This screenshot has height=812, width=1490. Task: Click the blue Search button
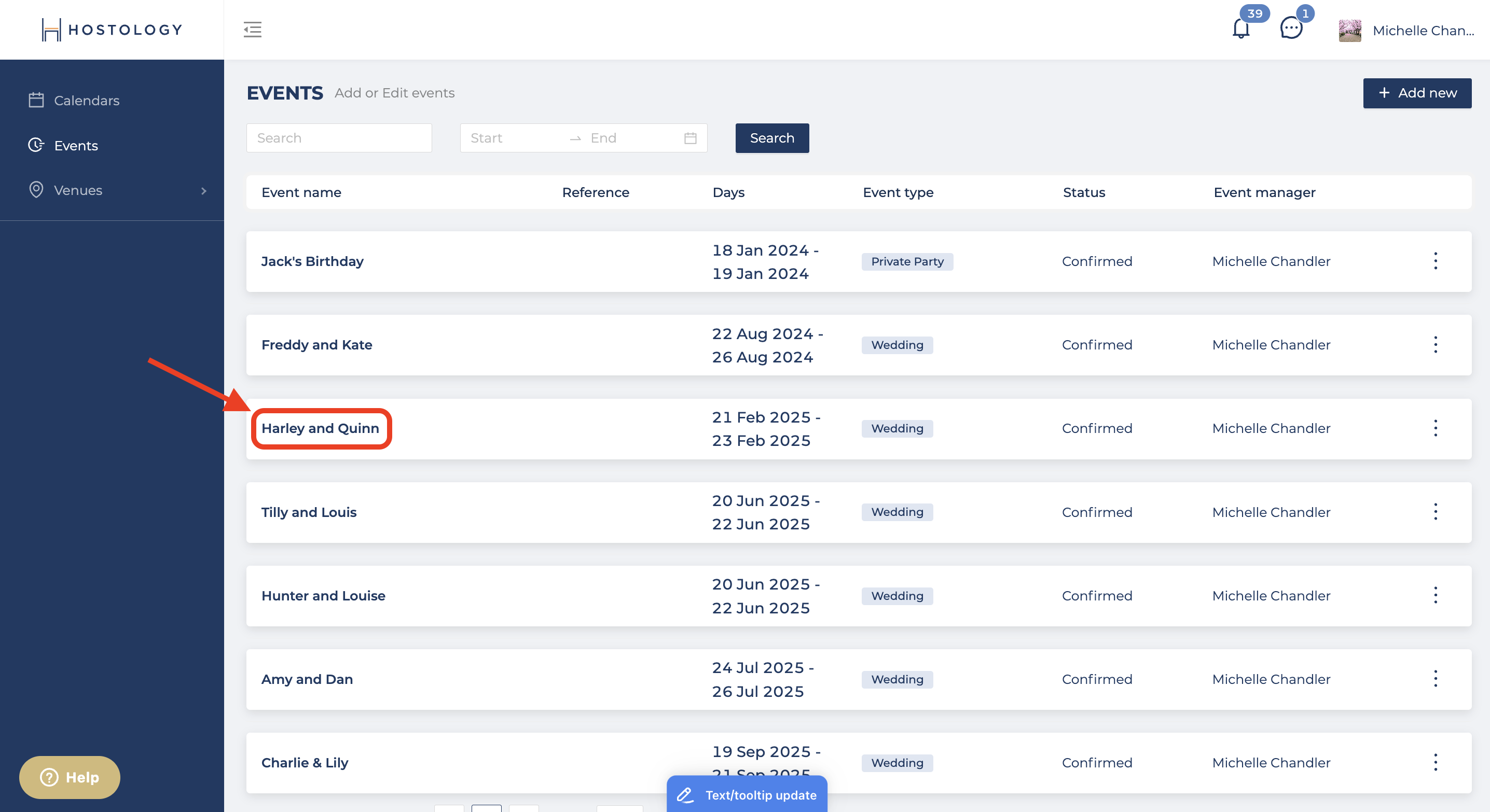click(x=771, y=137)
